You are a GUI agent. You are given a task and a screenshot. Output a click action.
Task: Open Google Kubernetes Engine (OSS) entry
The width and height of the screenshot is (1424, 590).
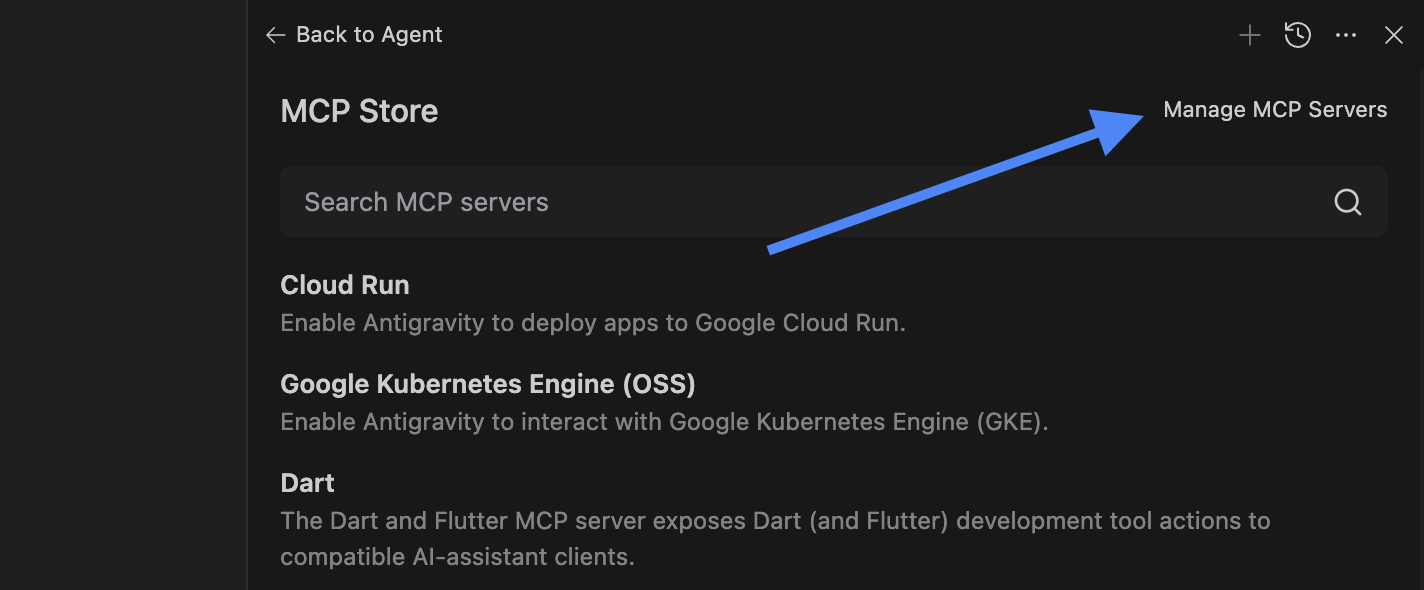(x=487, y=384)
